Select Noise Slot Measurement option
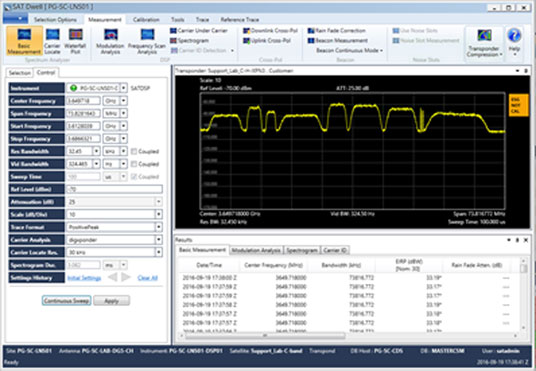This screenshot has width=536, height=371. coord(426,41)
